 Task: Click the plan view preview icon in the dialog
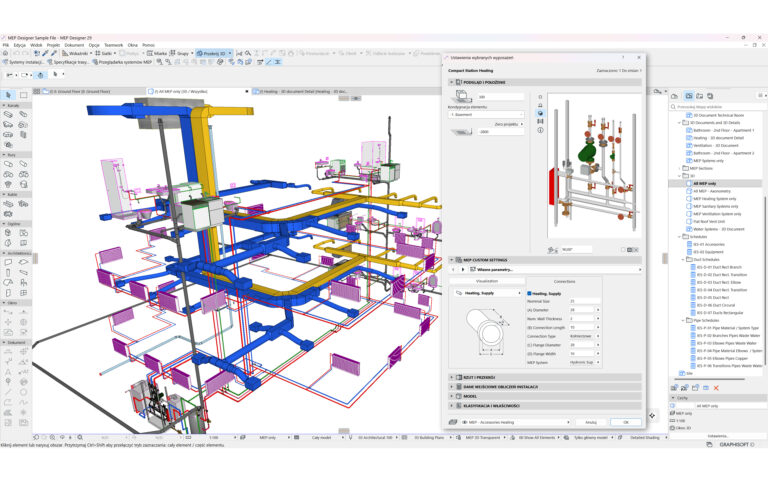540,97
